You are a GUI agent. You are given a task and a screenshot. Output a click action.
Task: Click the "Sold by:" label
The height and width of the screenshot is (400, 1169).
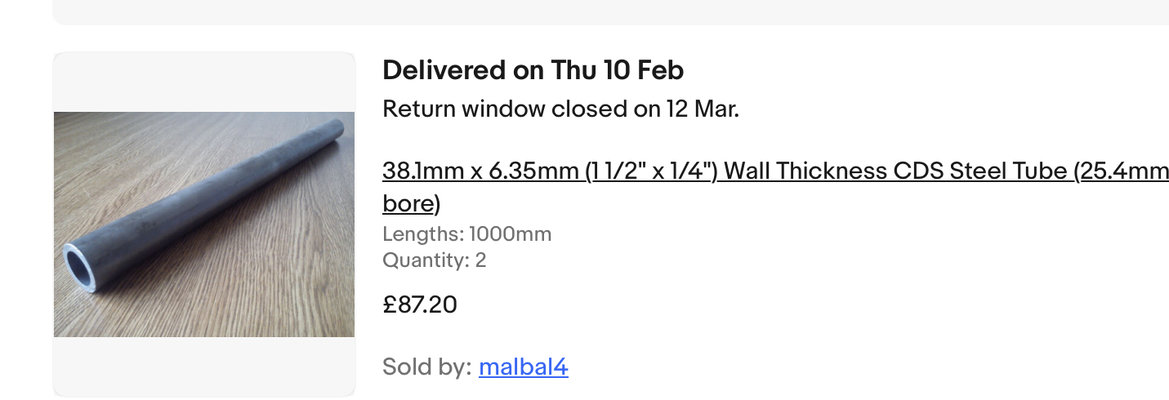click(426, 367)
